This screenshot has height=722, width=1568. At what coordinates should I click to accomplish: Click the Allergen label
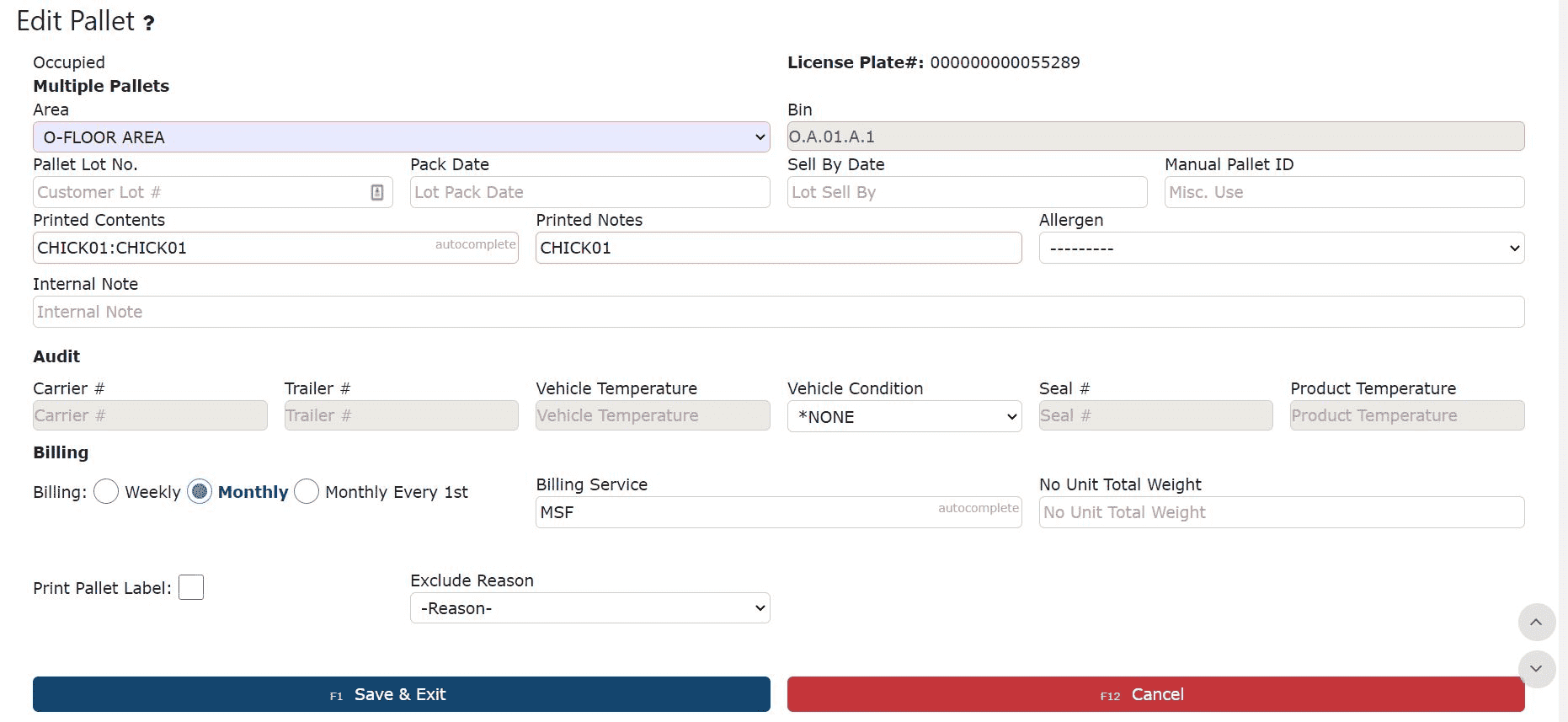coord(1071,220)
